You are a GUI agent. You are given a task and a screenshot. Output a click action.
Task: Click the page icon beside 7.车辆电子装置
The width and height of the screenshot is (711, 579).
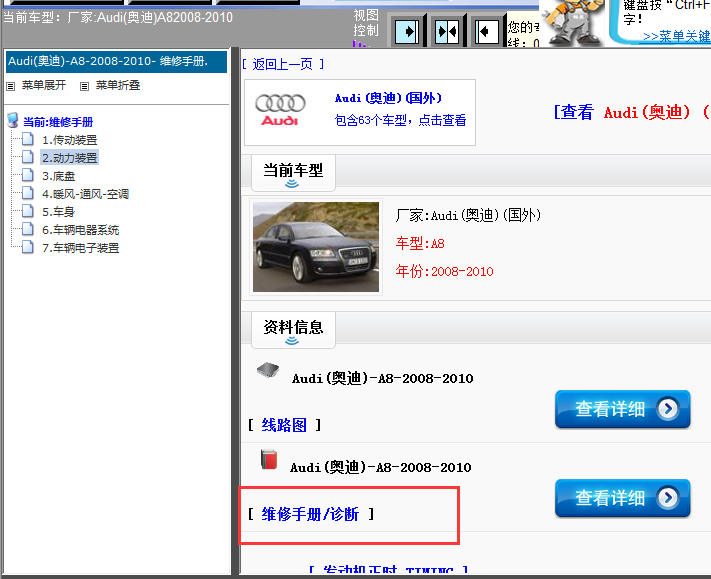click(x=28, y=247)
